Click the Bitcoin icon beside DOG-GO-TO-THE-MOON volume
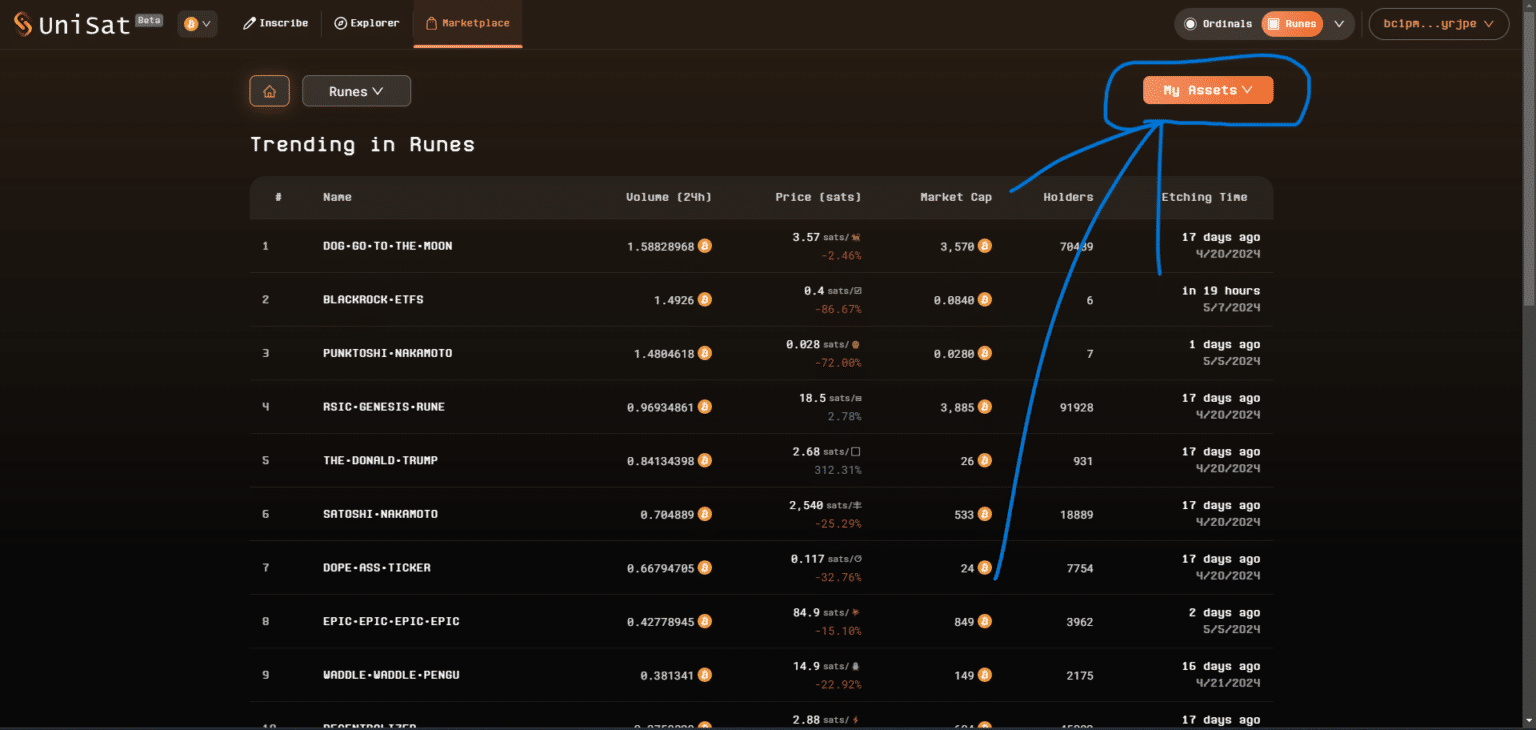The height and width of the screenshot is (730, 1536). (x=705, y=245)
